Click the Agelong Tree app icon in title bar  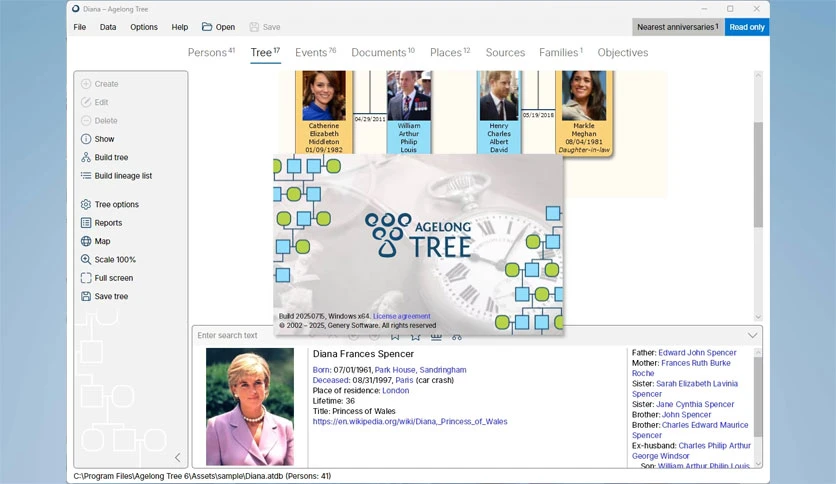[76, 9]
